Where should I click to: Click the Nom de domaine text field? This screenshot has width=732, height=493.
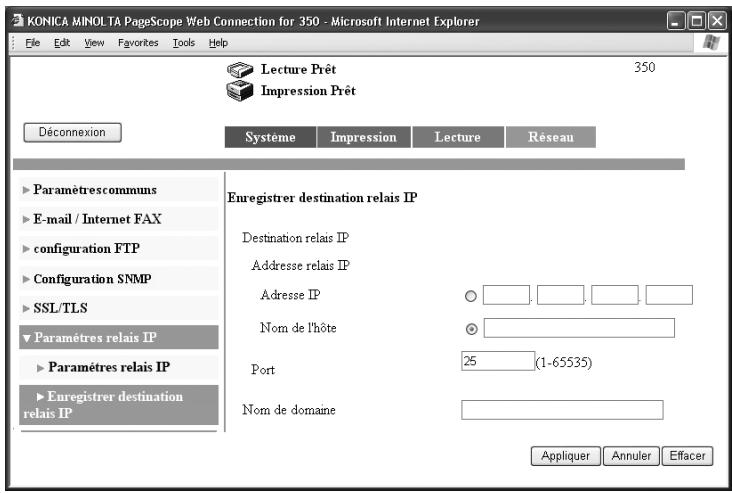[x=562, y=410]
